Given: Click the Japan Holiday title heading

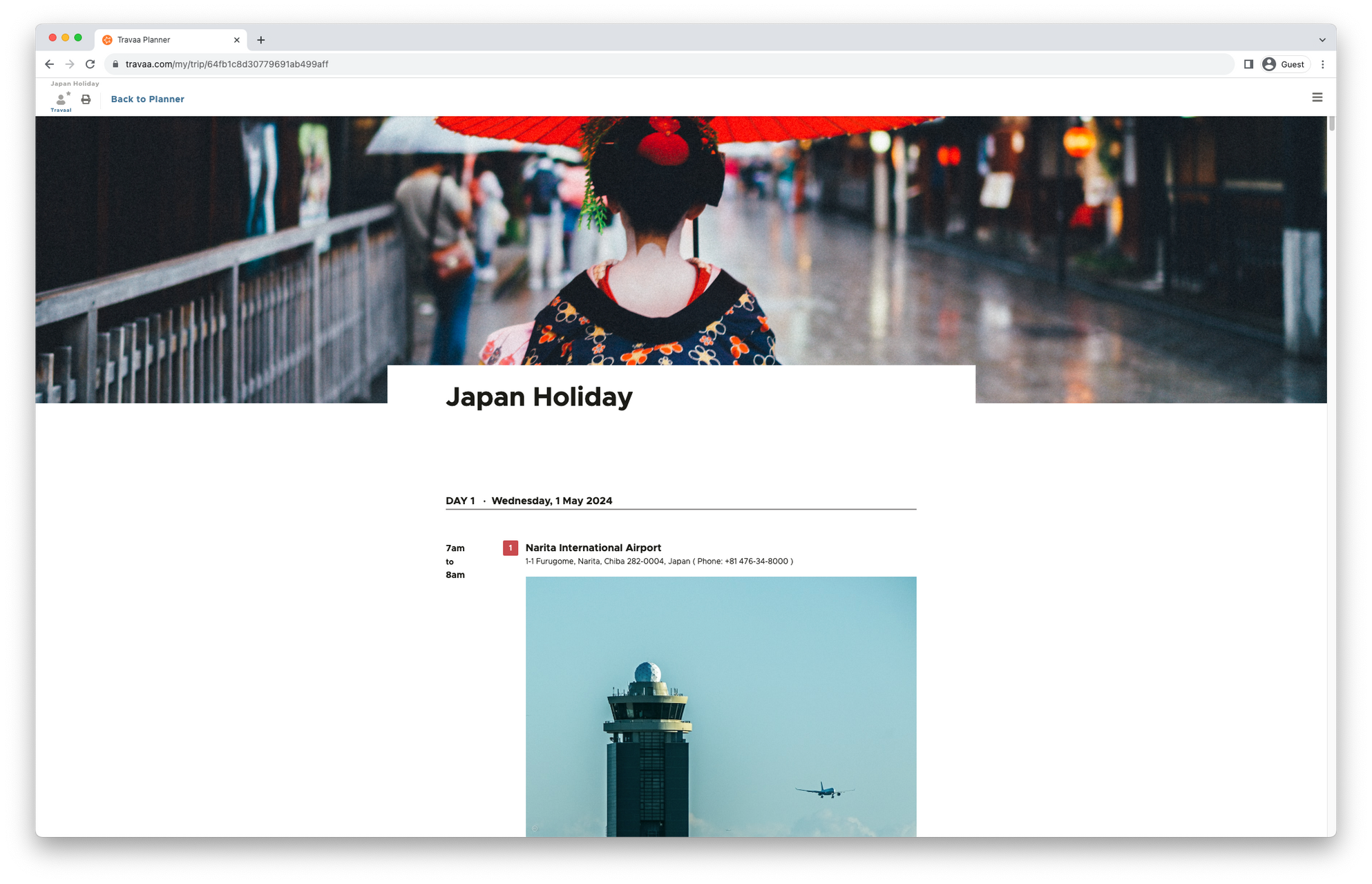Looking at the screenshot, I should point(539,397).
